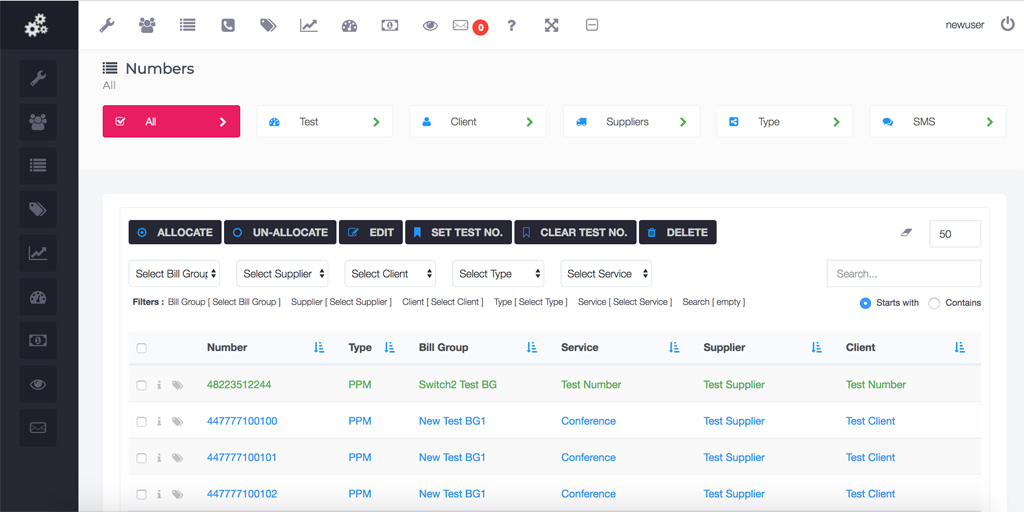This screenshot has width=1024, height=512.
Task: Switch to the SMS filter tab
Action: click(937, 122)
